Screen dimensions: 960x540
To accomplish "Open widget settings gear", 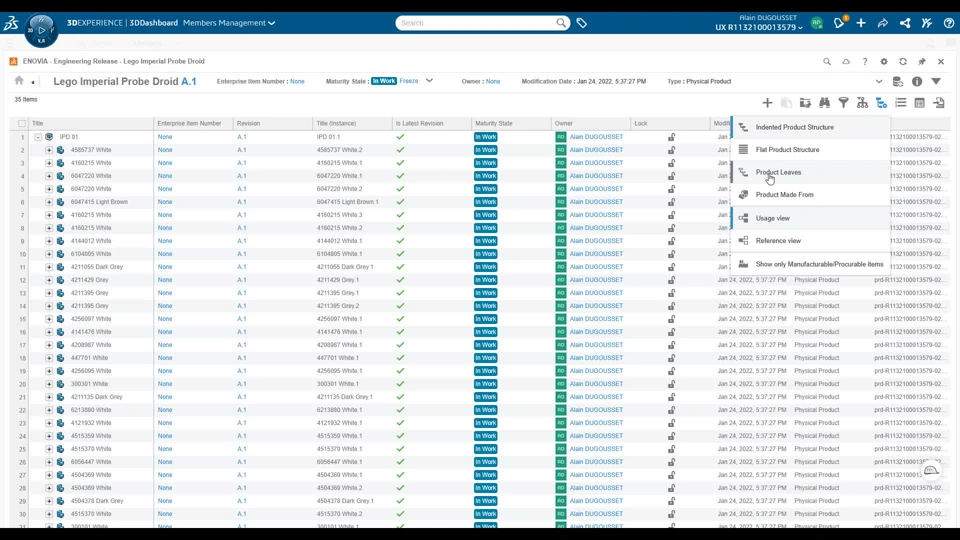I will coord(883,61).
